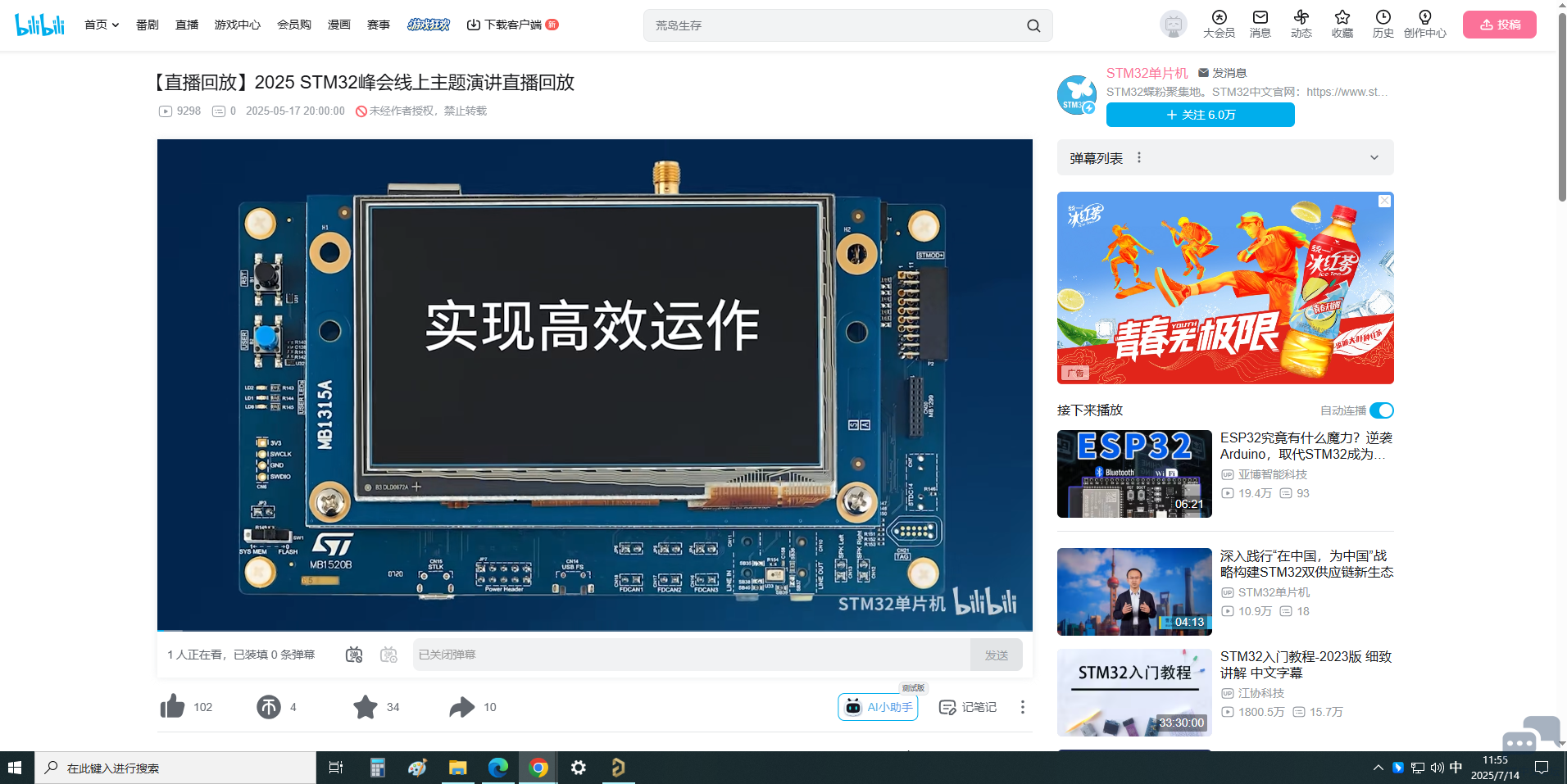Favorite the video with star icon
Image resolution: width=1567 pixels, height=784 pixels.
pyautogui.click(x=365, y=706)
